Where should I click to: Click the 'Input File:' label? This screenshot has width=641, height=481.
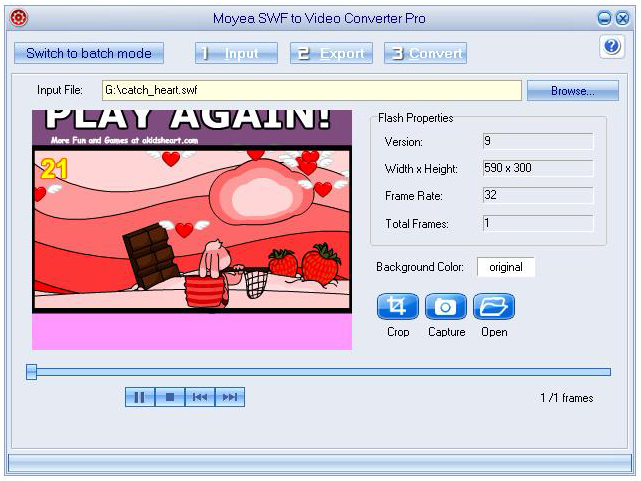(x=60, y=90)
